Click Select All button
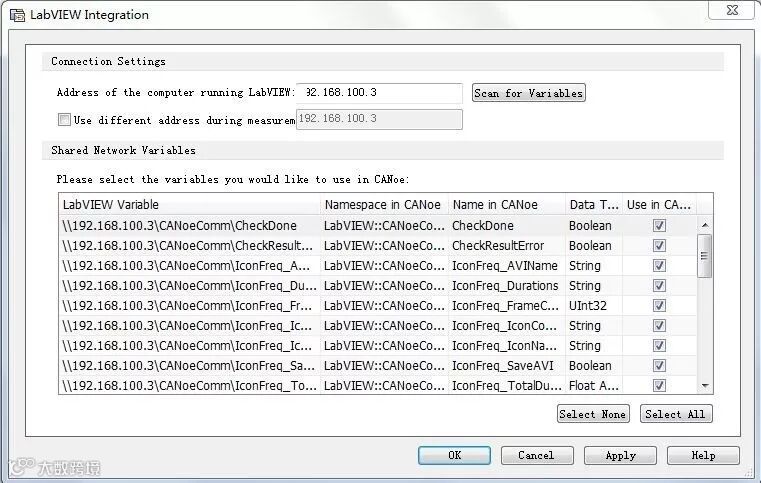Image resolution: width=761 pixels, height=483 pixels. (676, 414)
